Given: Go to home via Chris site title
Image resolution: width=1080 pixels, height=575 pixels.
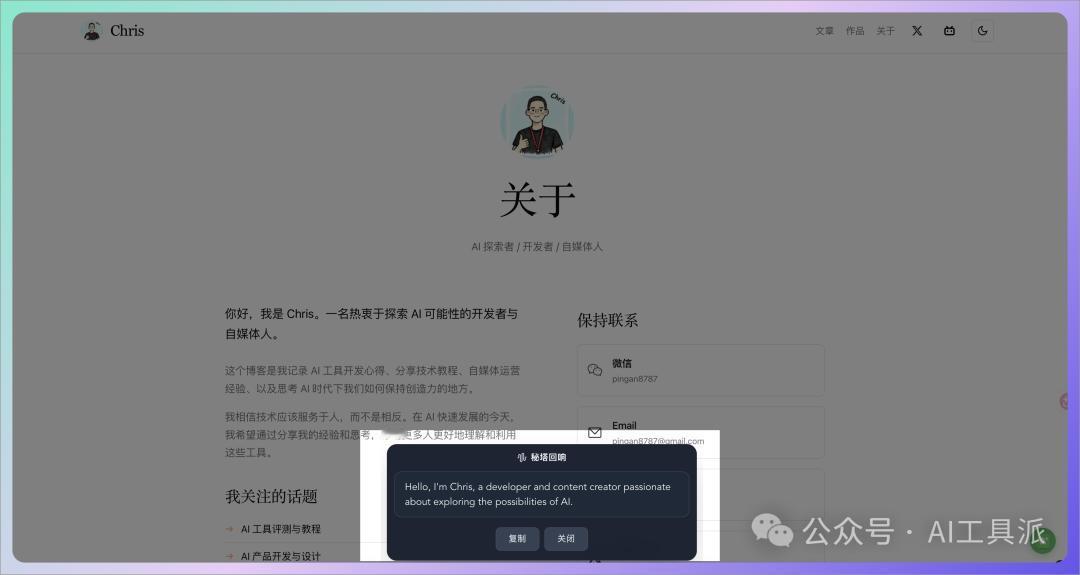Looking at the screenshot, I should (127, 30).
